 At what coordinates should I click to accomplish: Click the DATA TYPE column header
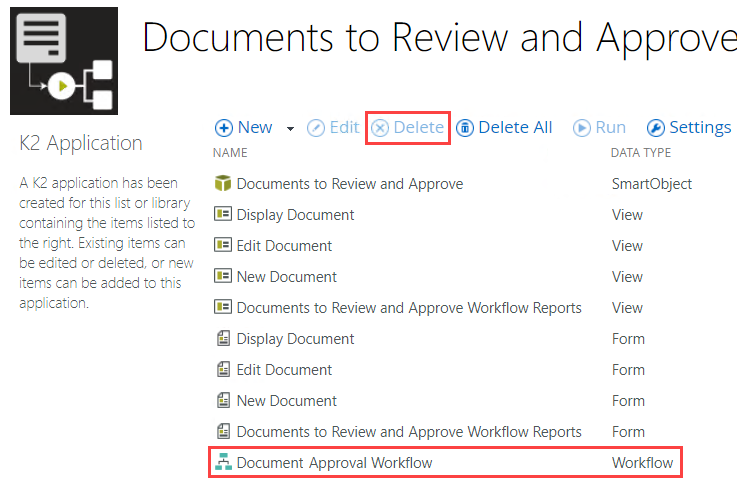click(641, 153)
